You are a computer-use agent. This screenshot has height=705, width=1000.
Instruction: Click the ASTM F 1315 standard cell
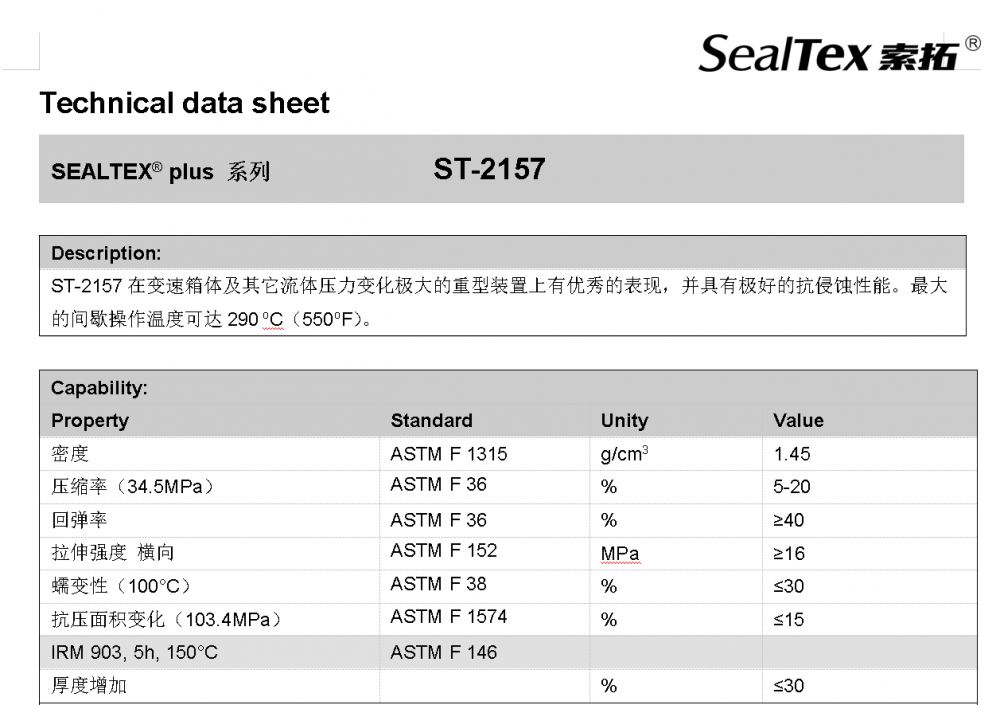point(449,454)
